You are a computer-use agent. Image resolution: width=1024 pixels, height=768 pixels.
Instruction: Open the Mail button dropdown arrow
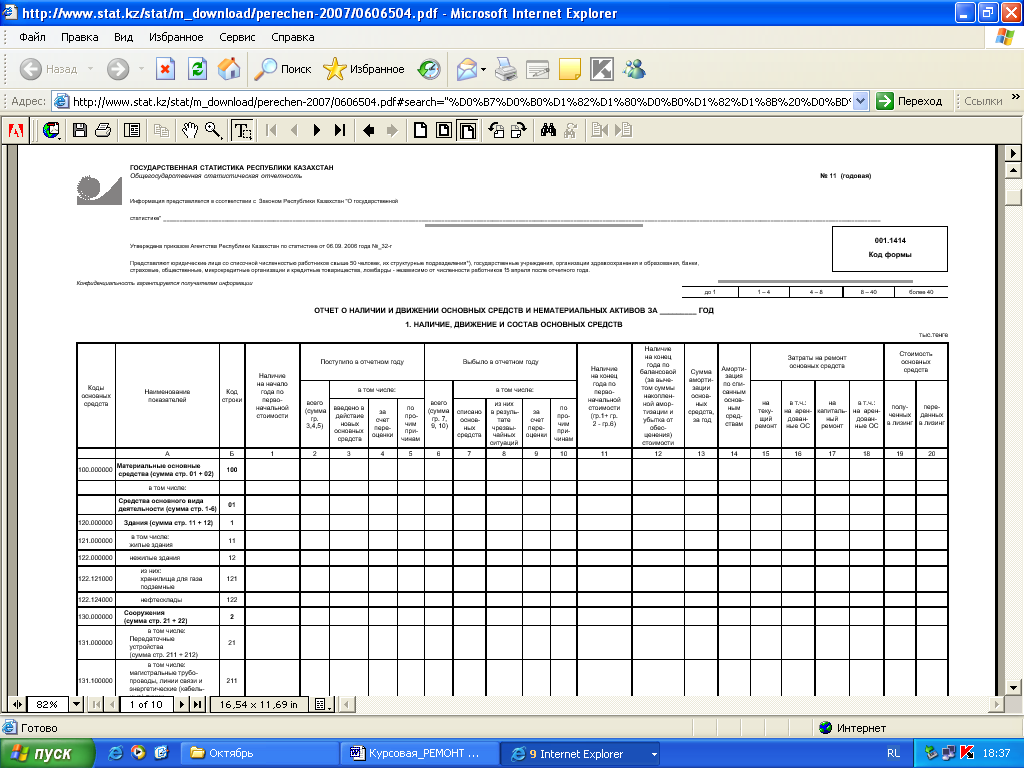tap(483, 69)
